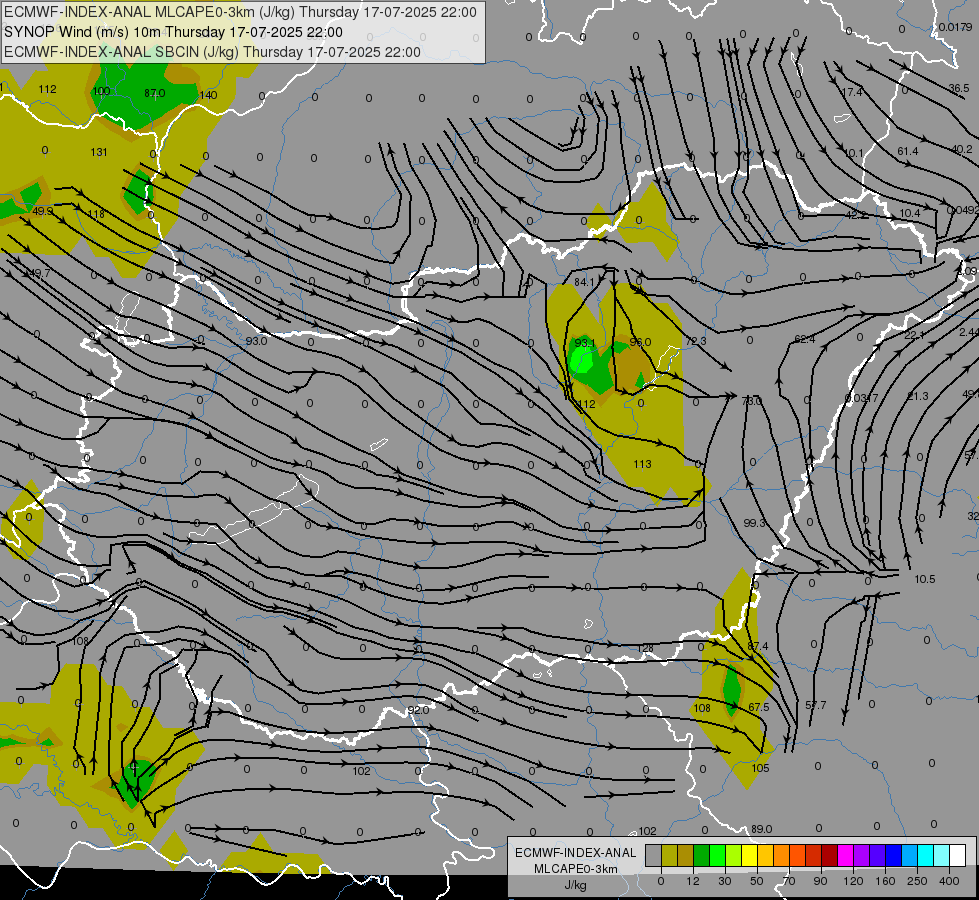Click the legend label 400
The image size is (979, 900).
(x=949, y=881)
